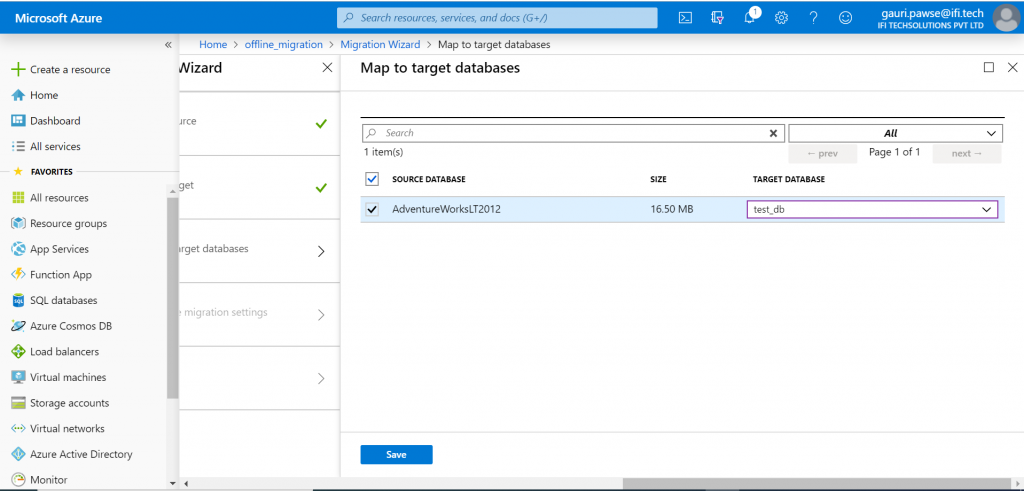The width and height of the screenshot is (1024, 491).
Task: Open the test_db target database dropdown
Action: (x=872, y=210)
